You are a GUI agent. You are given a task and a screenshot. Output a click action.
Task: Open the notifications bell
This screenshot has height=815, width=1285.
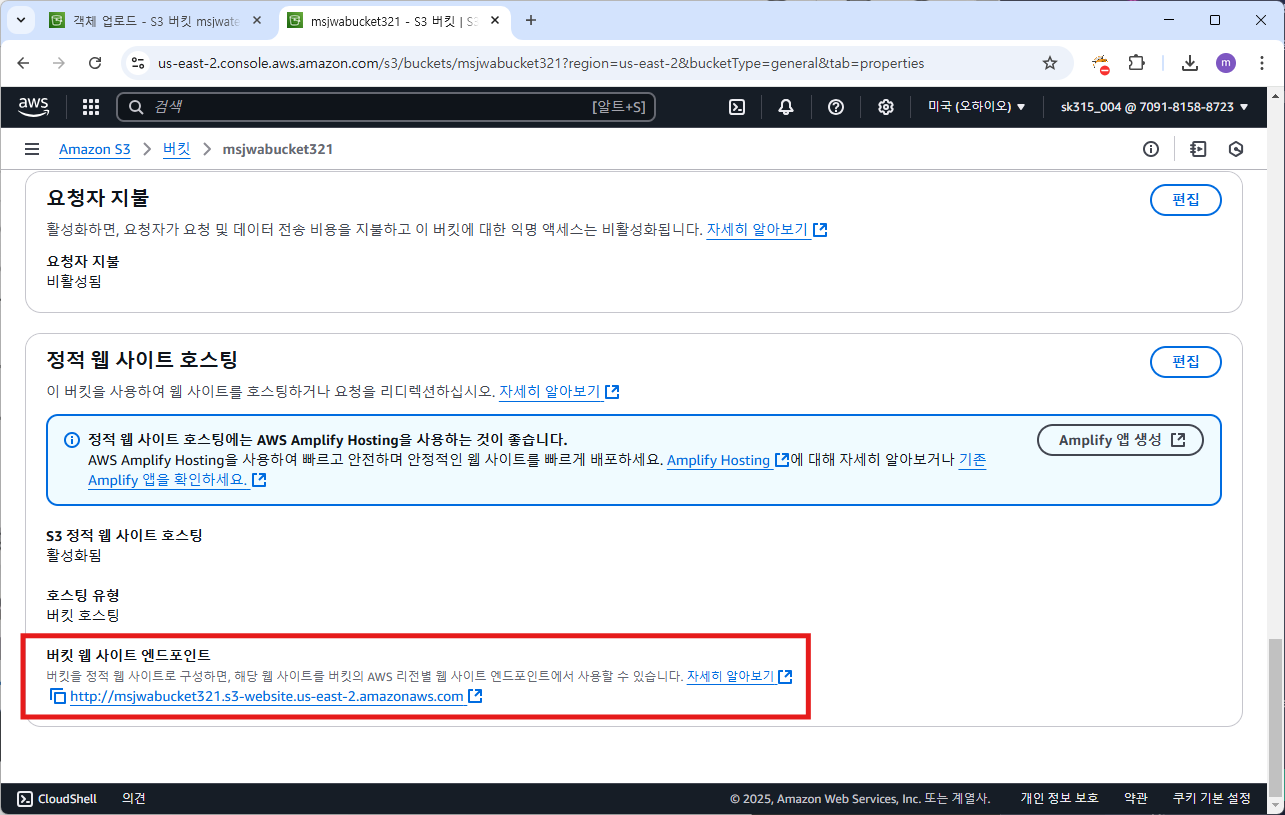(786, 107)
